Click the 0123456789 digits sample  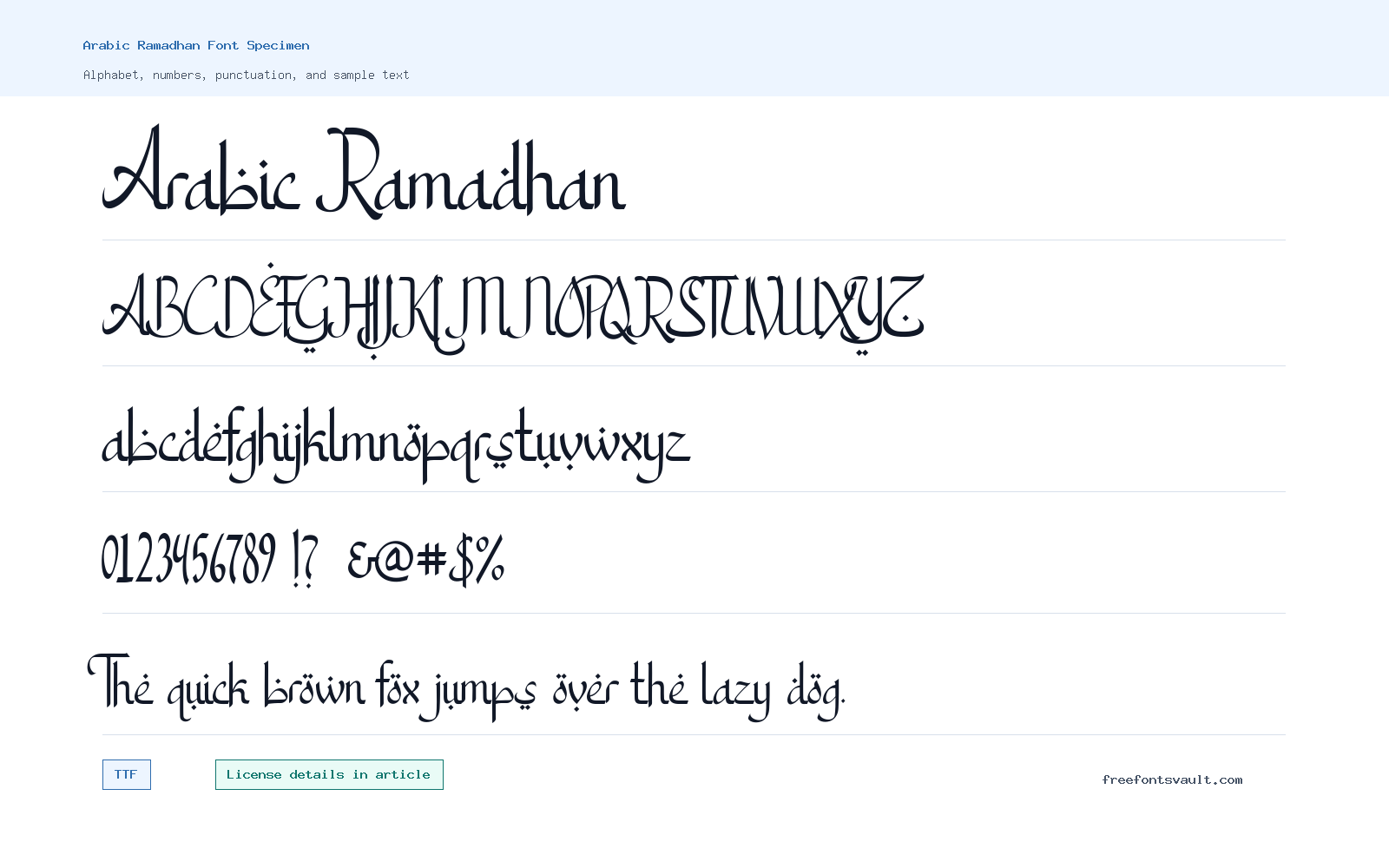pyautogui.click(x=188, y=558)
